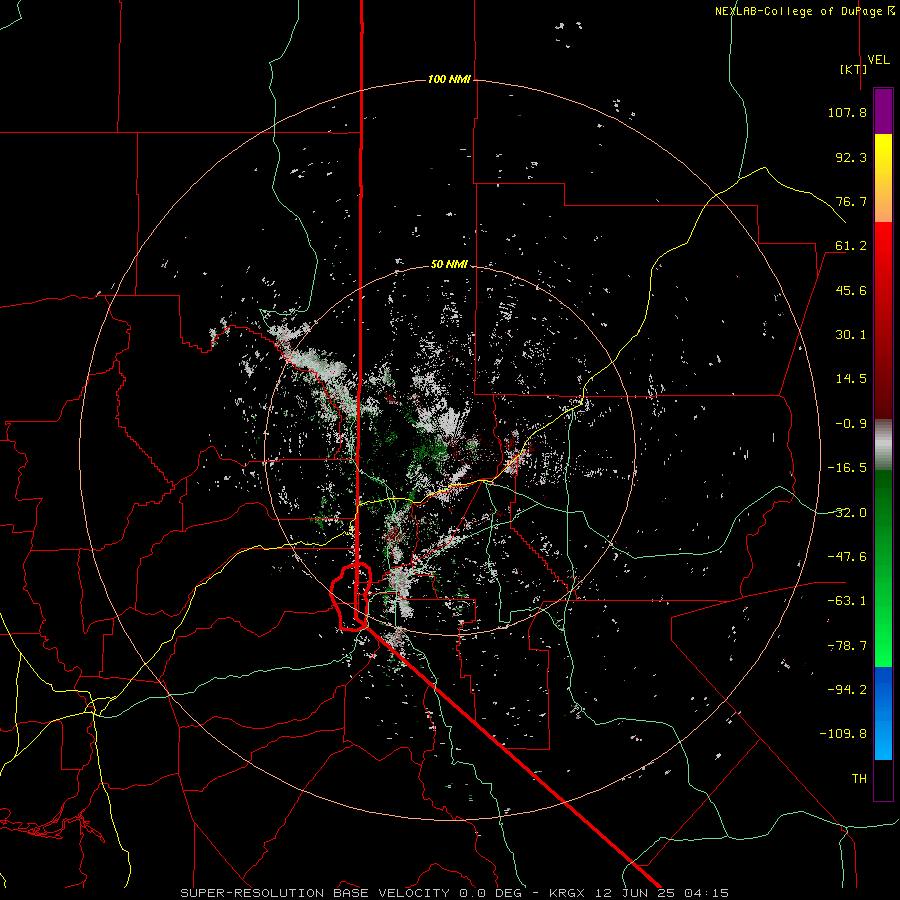
Task: Click the 92.3 velocity scale value
Action: 851,157
